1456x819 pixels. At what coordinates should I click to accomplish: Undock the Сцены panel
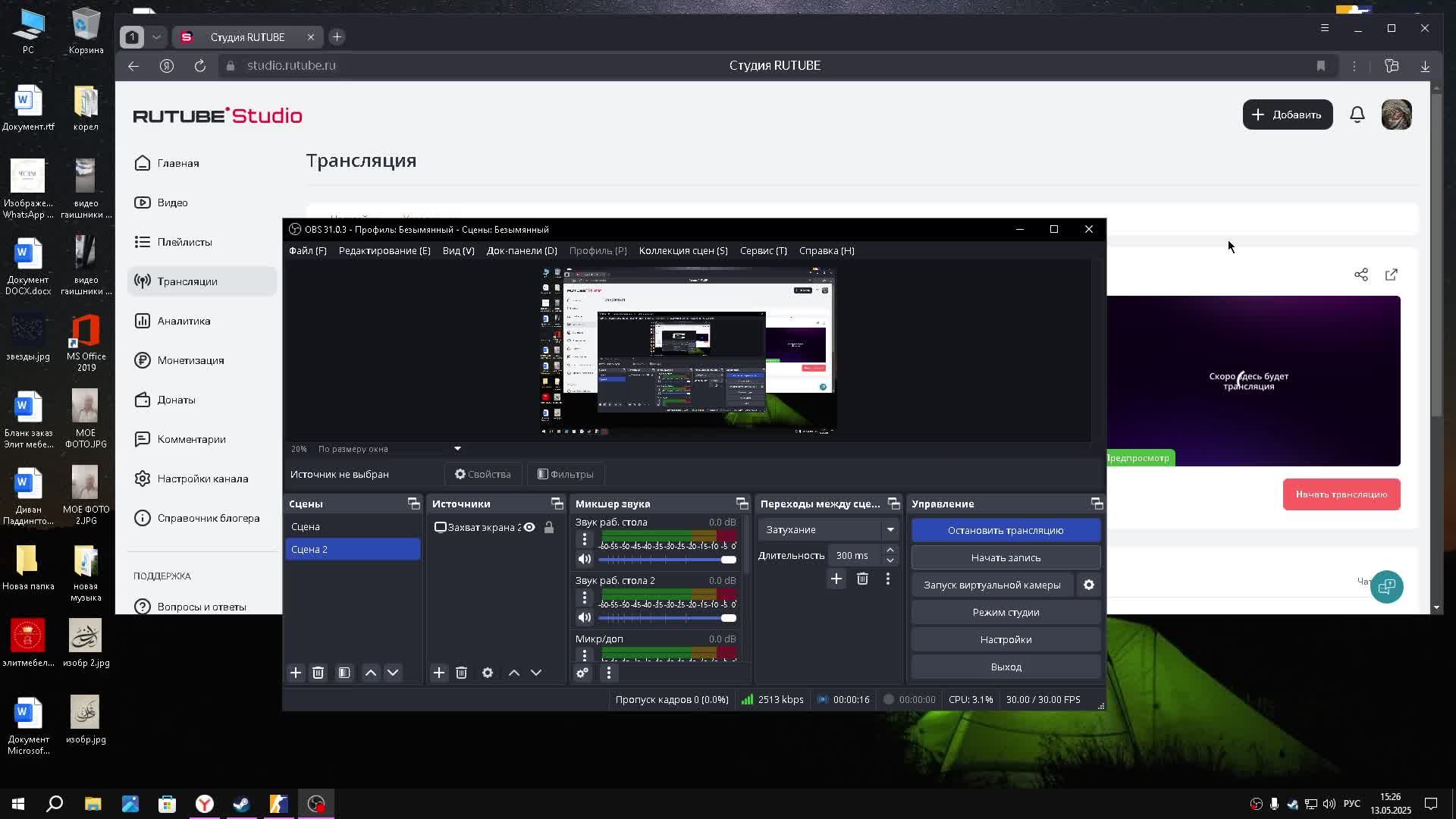413,504
